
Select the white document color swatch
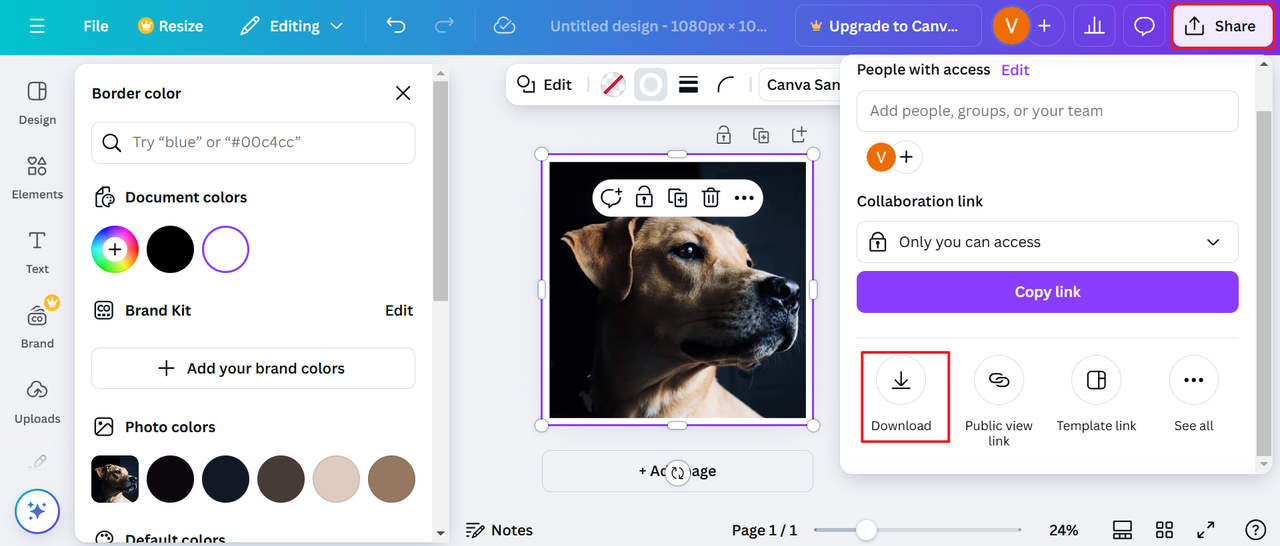[225, 249]
